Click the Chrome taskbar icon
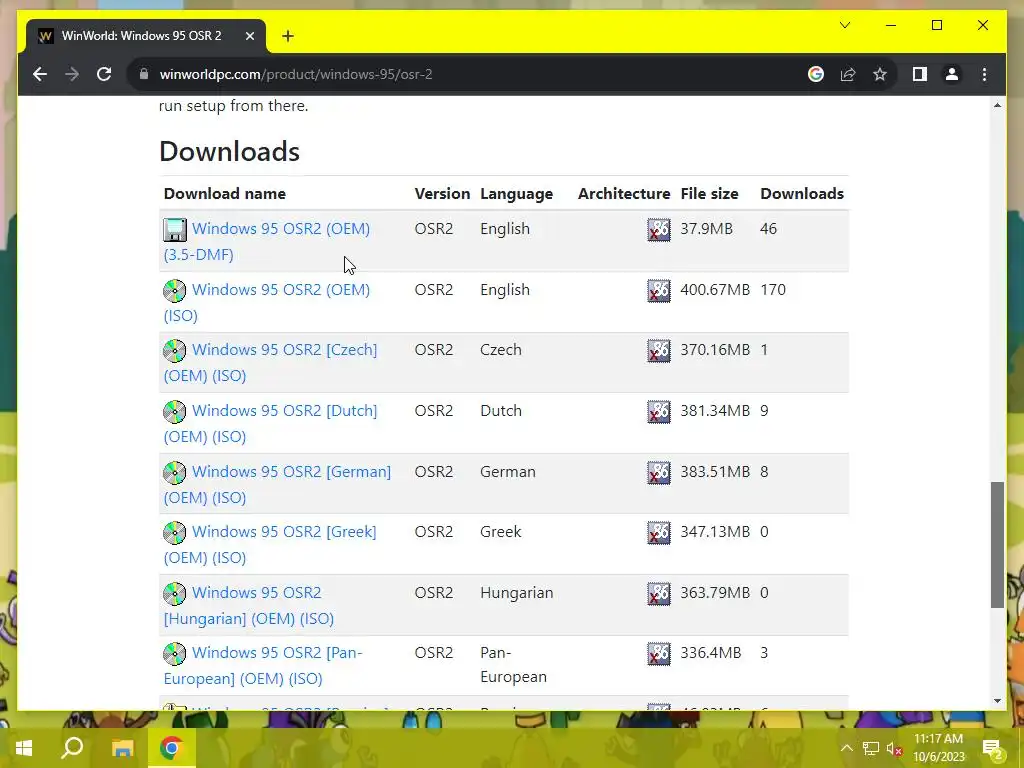The width and height of the screenshot is (1024, 768). pos(171,748)
